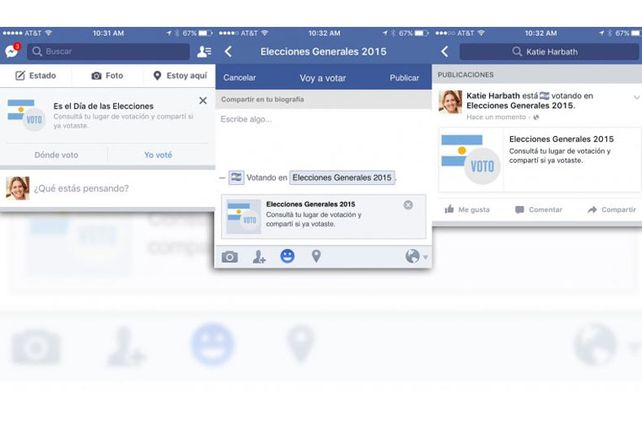Tap VOTO flag icon in election card
Viewport: 642px width, 448px height.
point(26,115)
